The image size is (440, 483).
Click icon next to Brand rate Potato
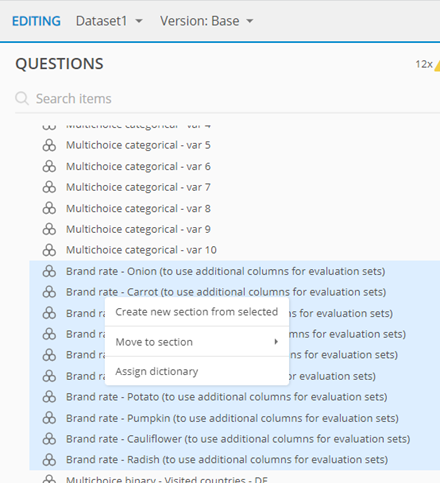point(49,397)
